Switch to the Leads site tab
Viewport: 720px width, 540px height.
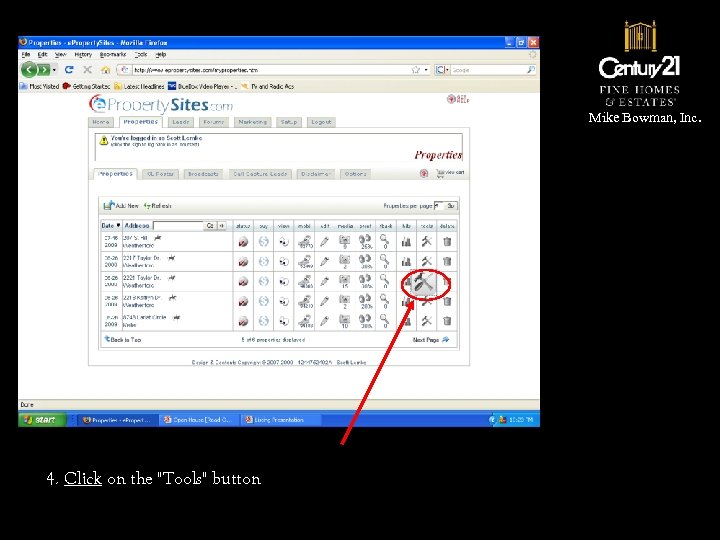point(180,122)
